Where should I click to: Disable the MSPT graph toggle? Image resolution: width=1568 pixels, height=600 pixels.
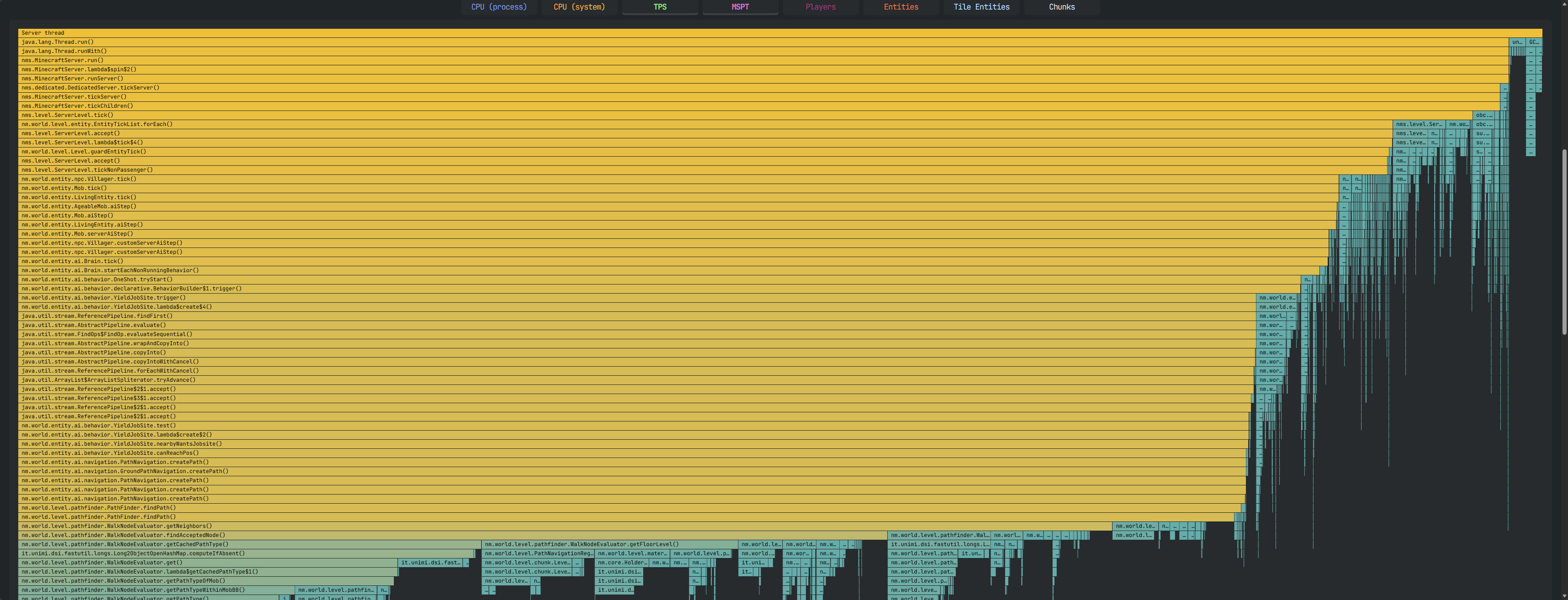tap(740, 7)
